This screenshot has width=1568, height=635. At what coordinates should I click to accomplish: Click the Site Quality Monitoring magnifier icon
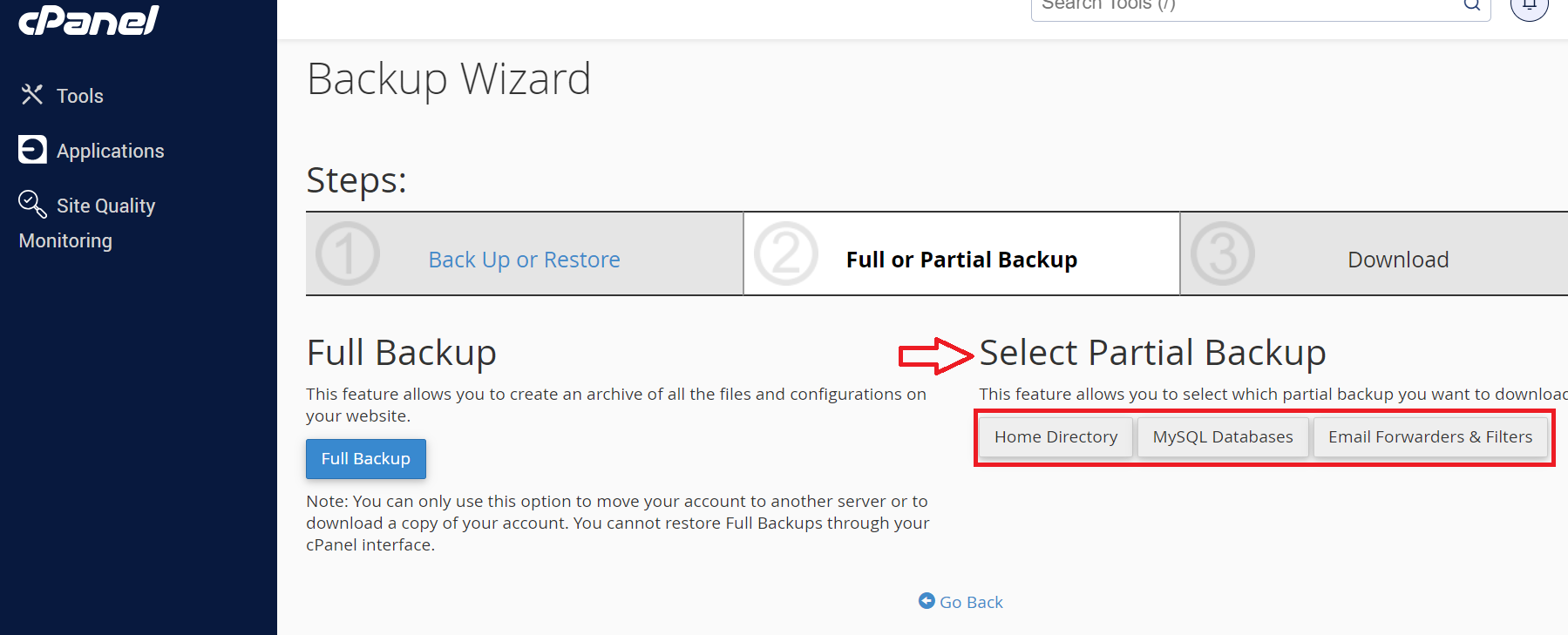tap(32, 204)
